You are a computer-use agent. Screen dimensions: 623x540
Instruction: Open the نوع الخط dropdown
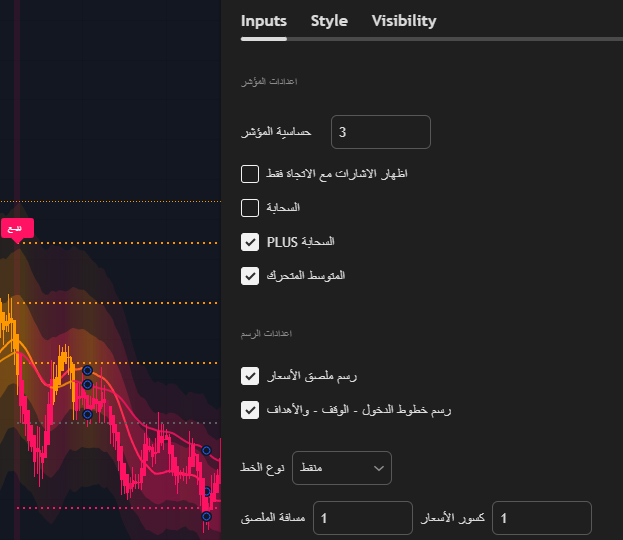[x=342, y=468]
